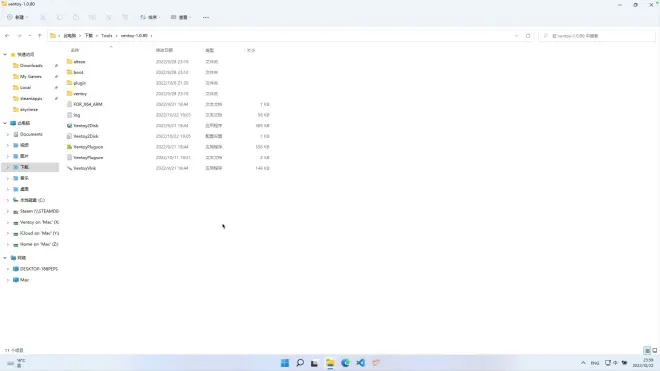Image resolution: width=660 pixels, height=371 pixels.
Task: Expand the Documents tree node
Action: [x=8, y=134]
